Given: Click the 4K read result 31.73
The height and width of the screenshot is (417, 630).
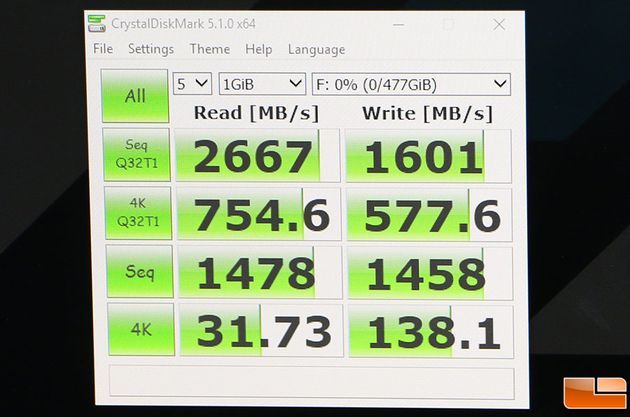Looking at the screenshot, I should [262, 331].
